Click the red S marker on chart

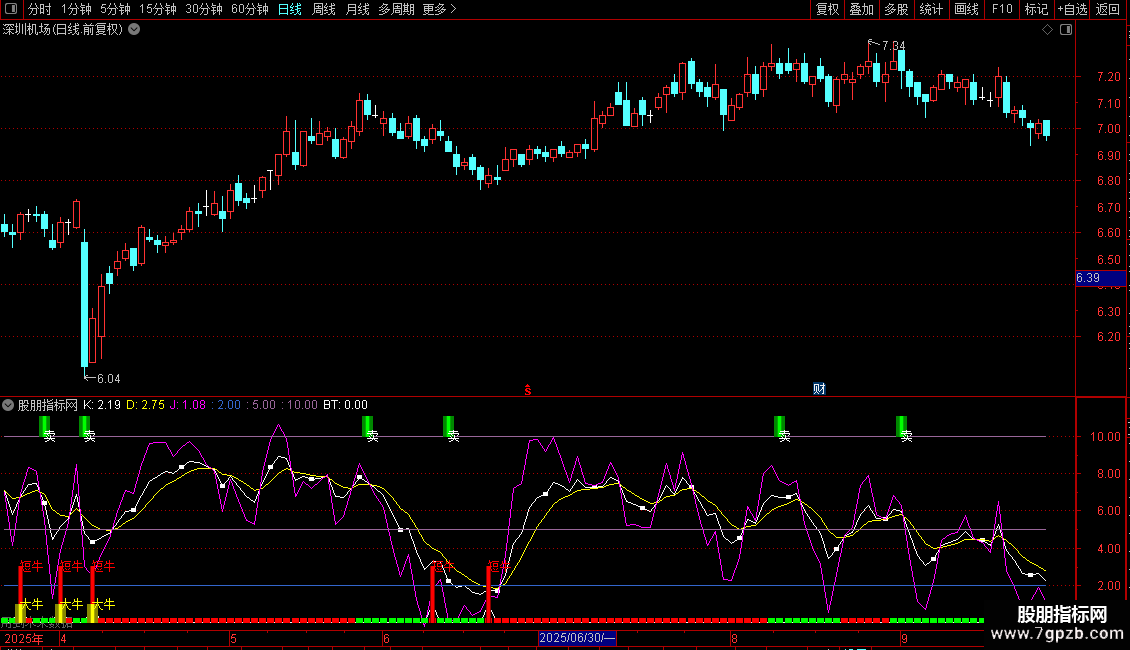tap(527, 390)
